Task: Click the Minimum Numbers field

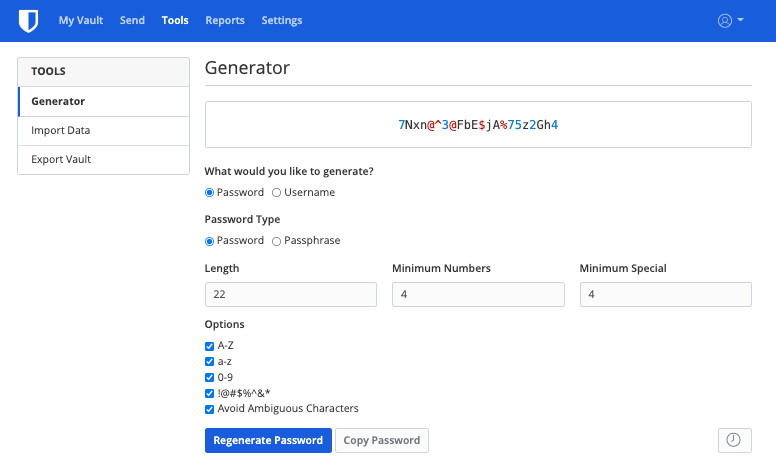Action: (x=478, y=294)
